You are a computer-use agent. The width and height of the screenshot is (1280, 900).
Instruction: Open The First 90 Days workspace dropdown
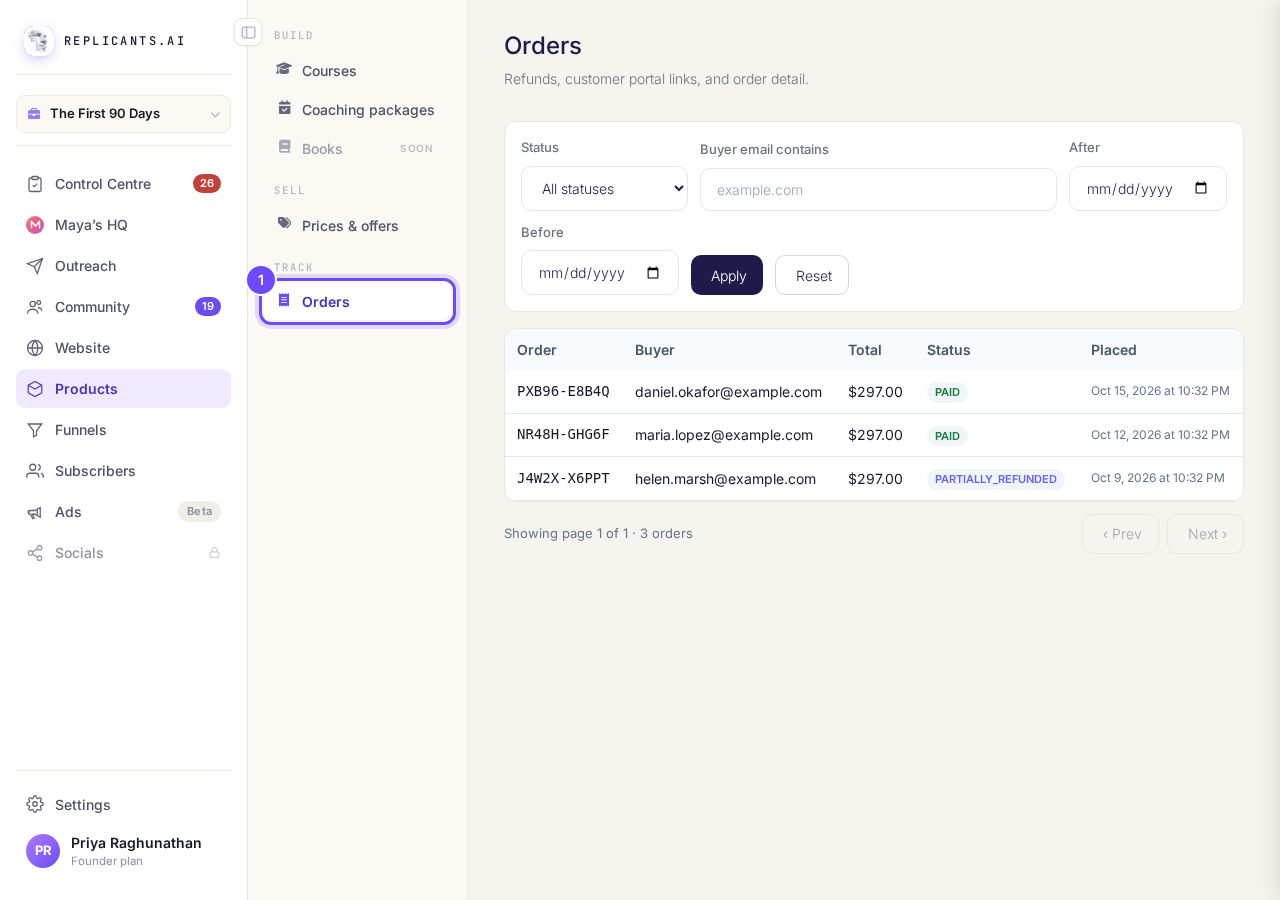point(123,114)
